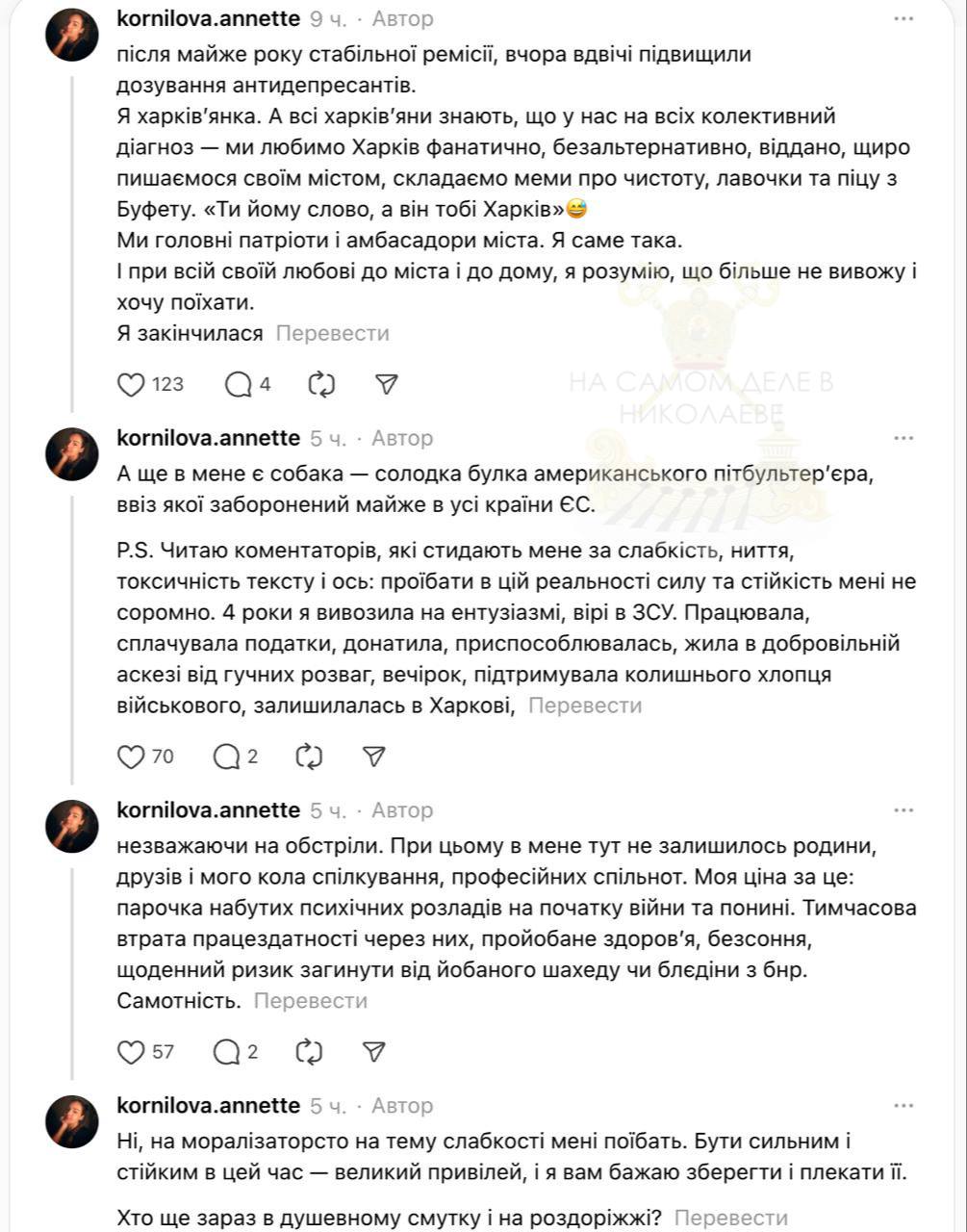967x1232 pixels.
Task: Open replies on the post with 57 likes
Action: tap(226, 1052)
